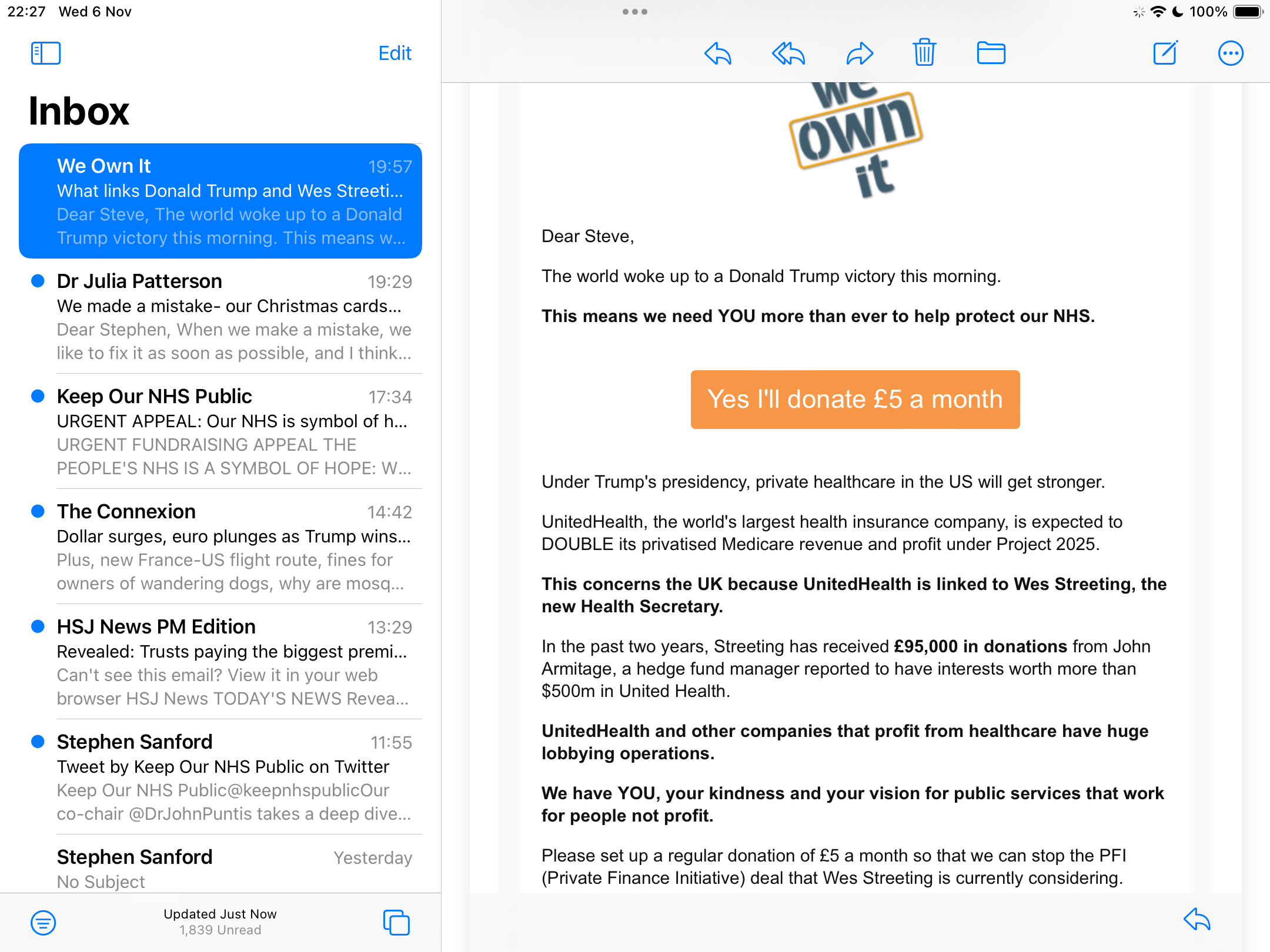Open the HSJ News PM Edition email

point(220,662)
